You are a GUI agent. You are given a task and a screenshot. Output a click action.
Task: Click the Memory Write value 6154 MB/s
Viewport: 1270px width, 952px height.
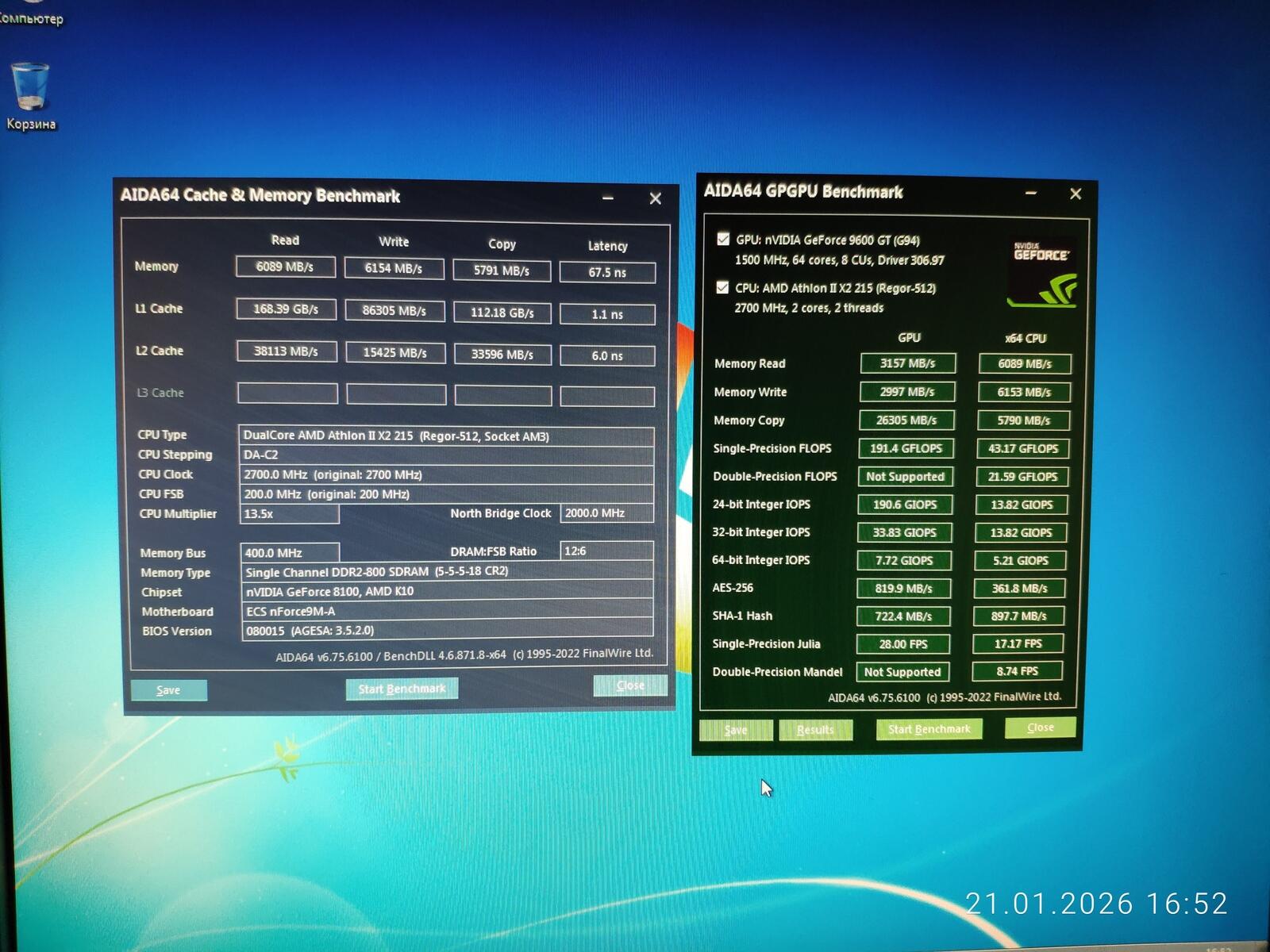[x=394, y=268]
